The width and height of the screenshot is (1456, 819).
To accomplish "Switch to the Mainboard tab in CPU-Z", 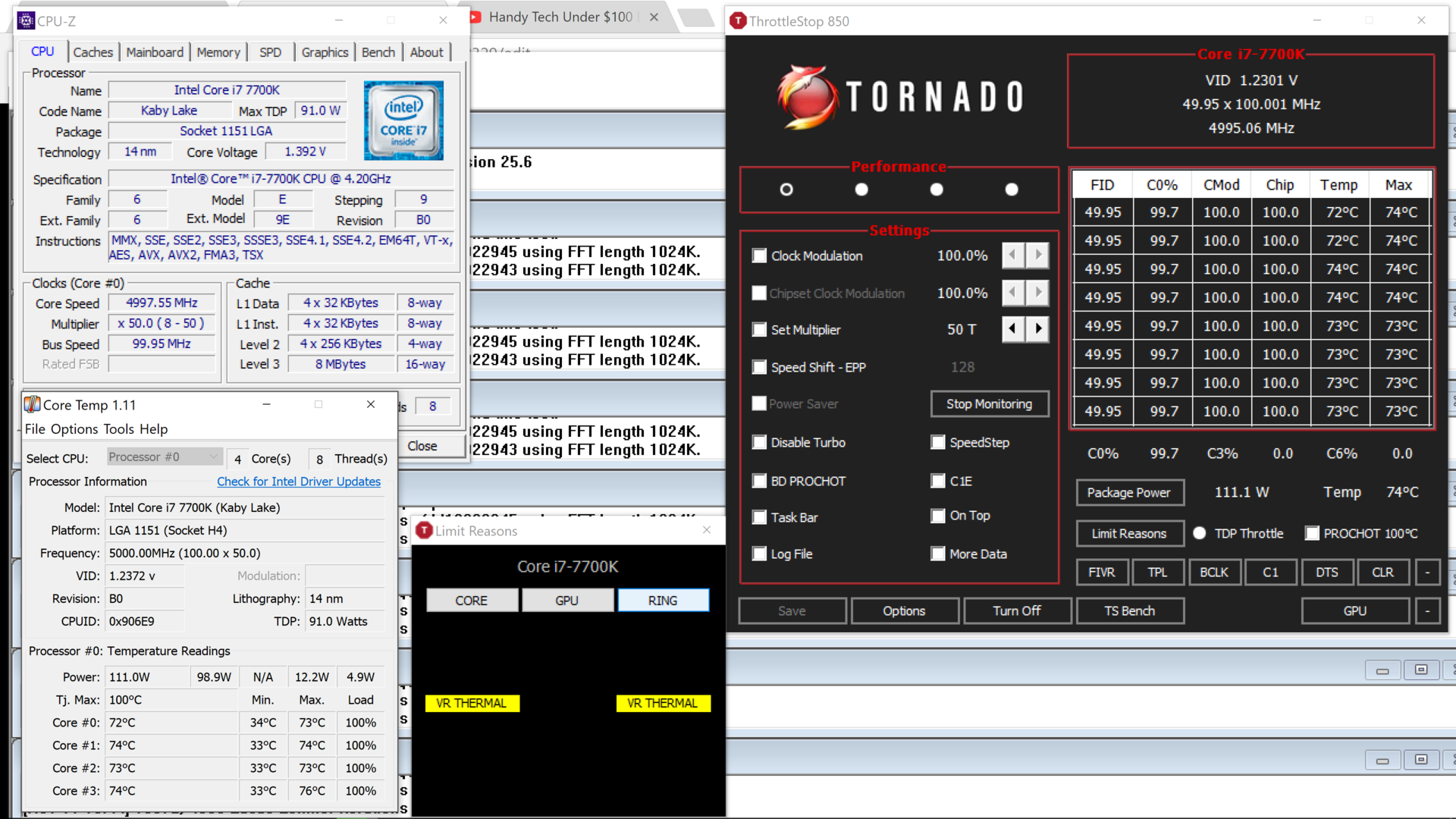I will [155, 52].
